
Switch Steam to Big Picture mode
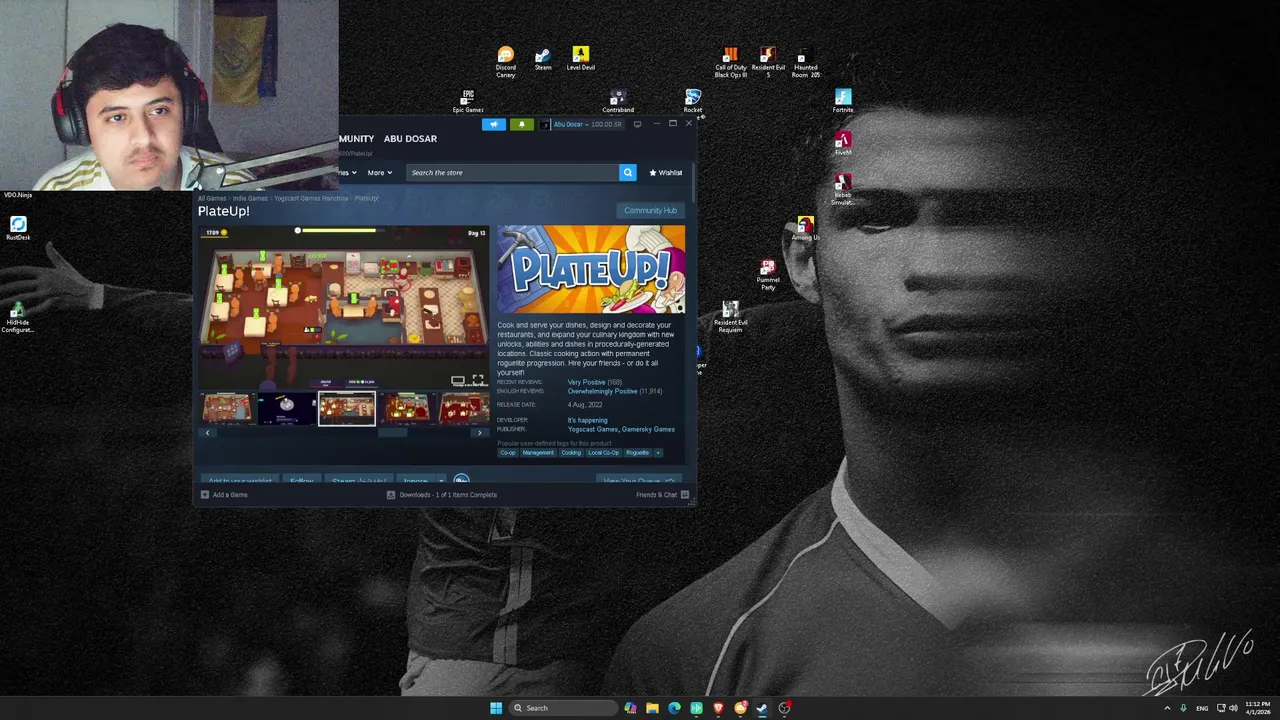[x=637, y=124]
